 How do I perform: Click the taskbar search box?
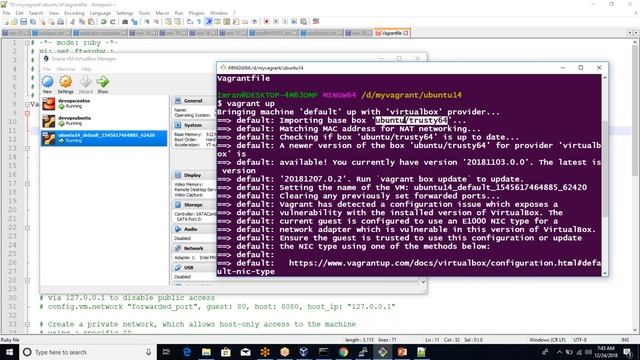[87, 352]
